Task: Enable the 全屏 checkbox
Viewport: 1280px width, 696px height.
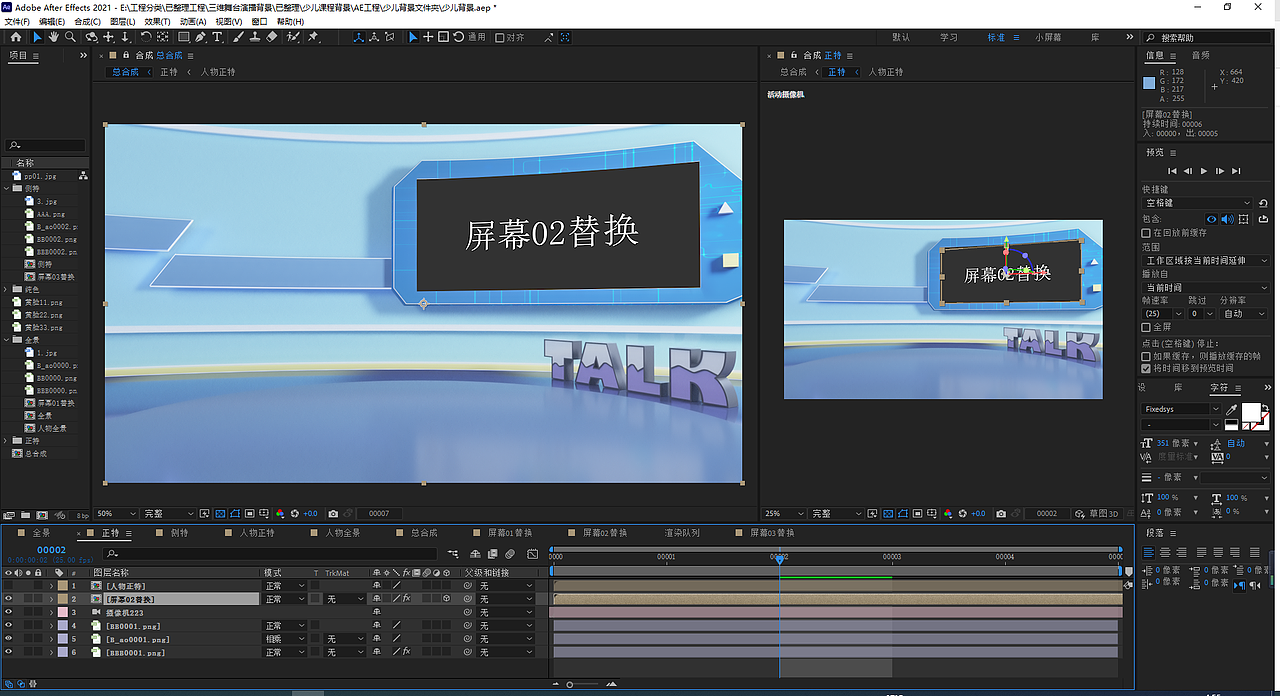Action: [x=1146, y=327]
